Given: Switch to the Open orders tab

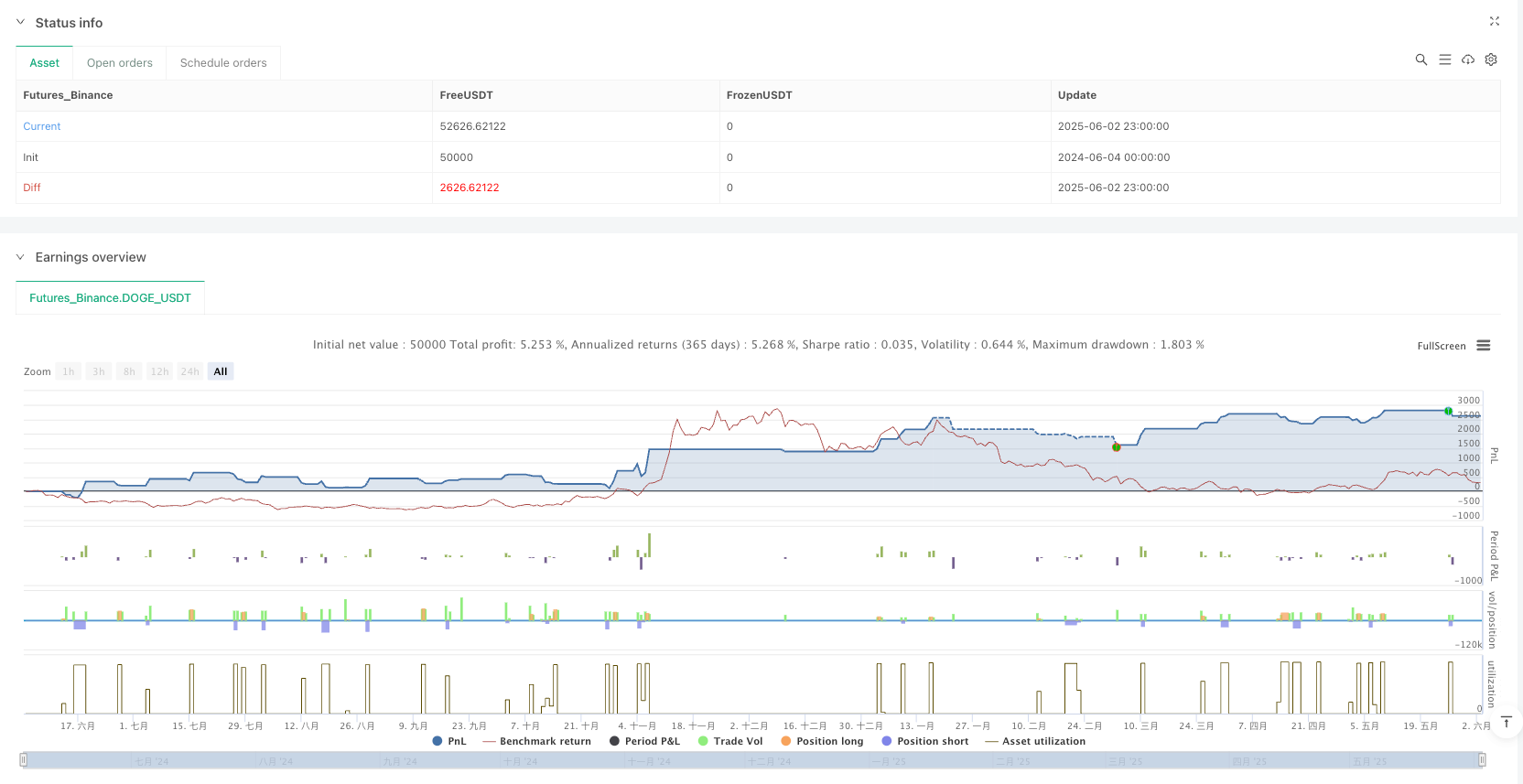Looking at the screenshot, I should coord(120,63).
